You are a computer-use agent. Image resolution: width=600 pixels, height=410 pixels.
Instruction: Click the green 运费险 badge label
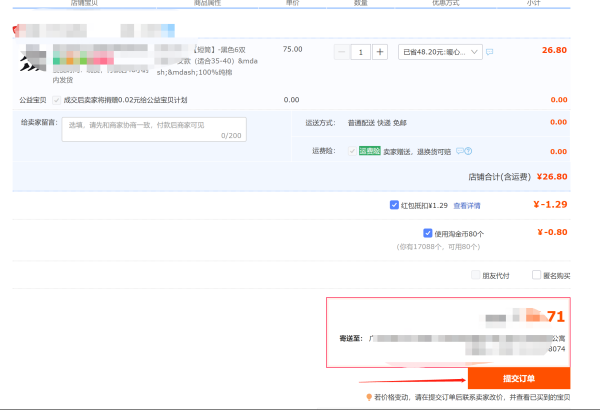click(370, 151)
